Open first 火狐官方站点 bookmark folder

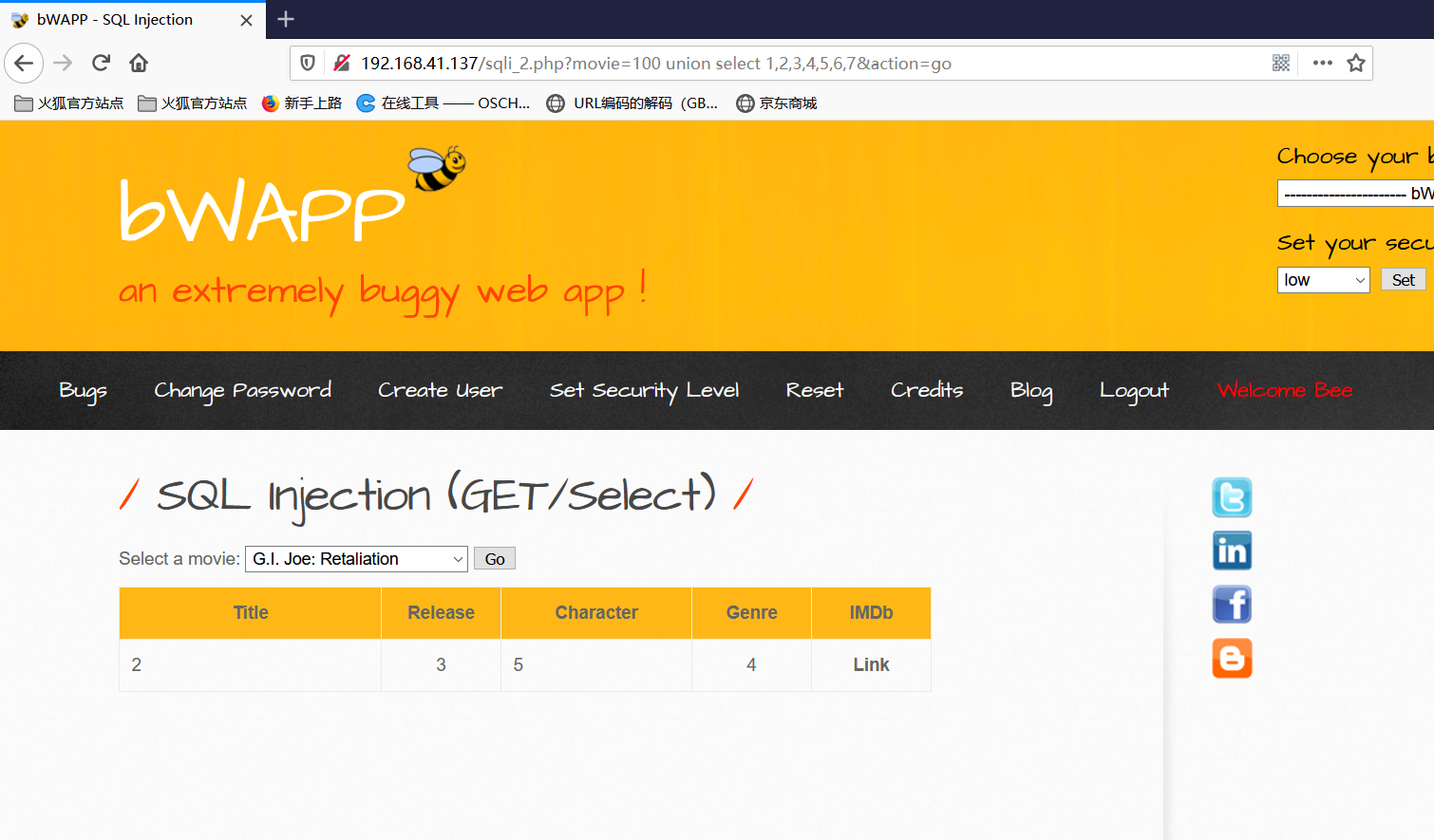[x=69, y=103]
